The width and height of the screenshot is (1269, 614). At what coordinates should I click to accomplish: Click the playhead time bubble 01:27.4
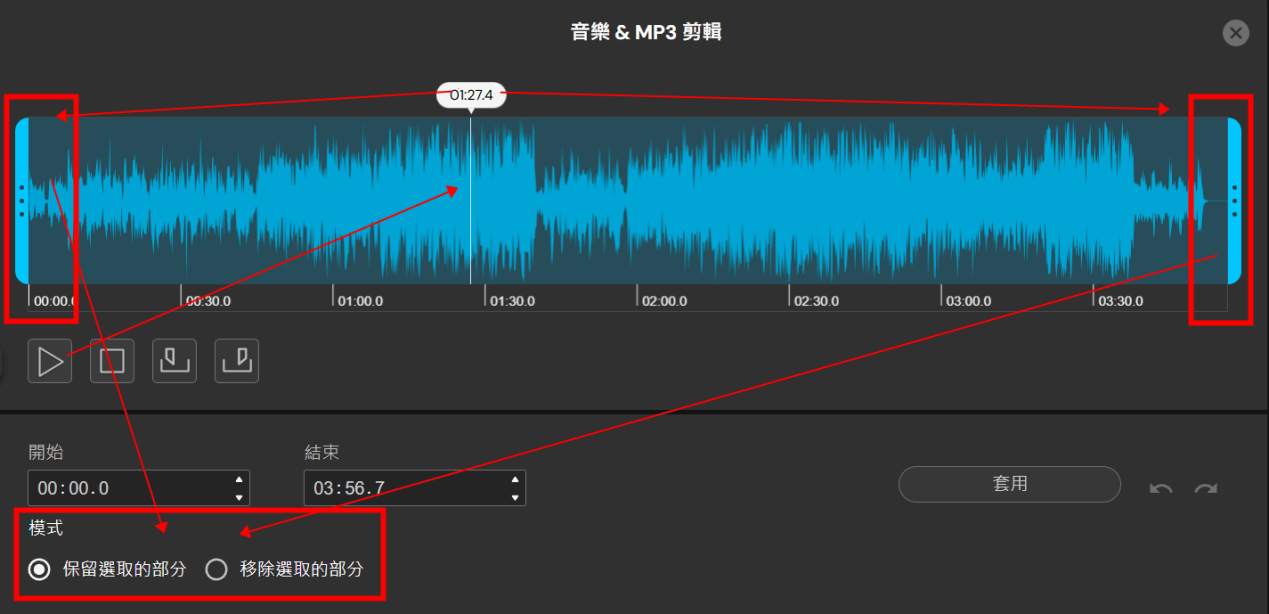pos(471,95)
